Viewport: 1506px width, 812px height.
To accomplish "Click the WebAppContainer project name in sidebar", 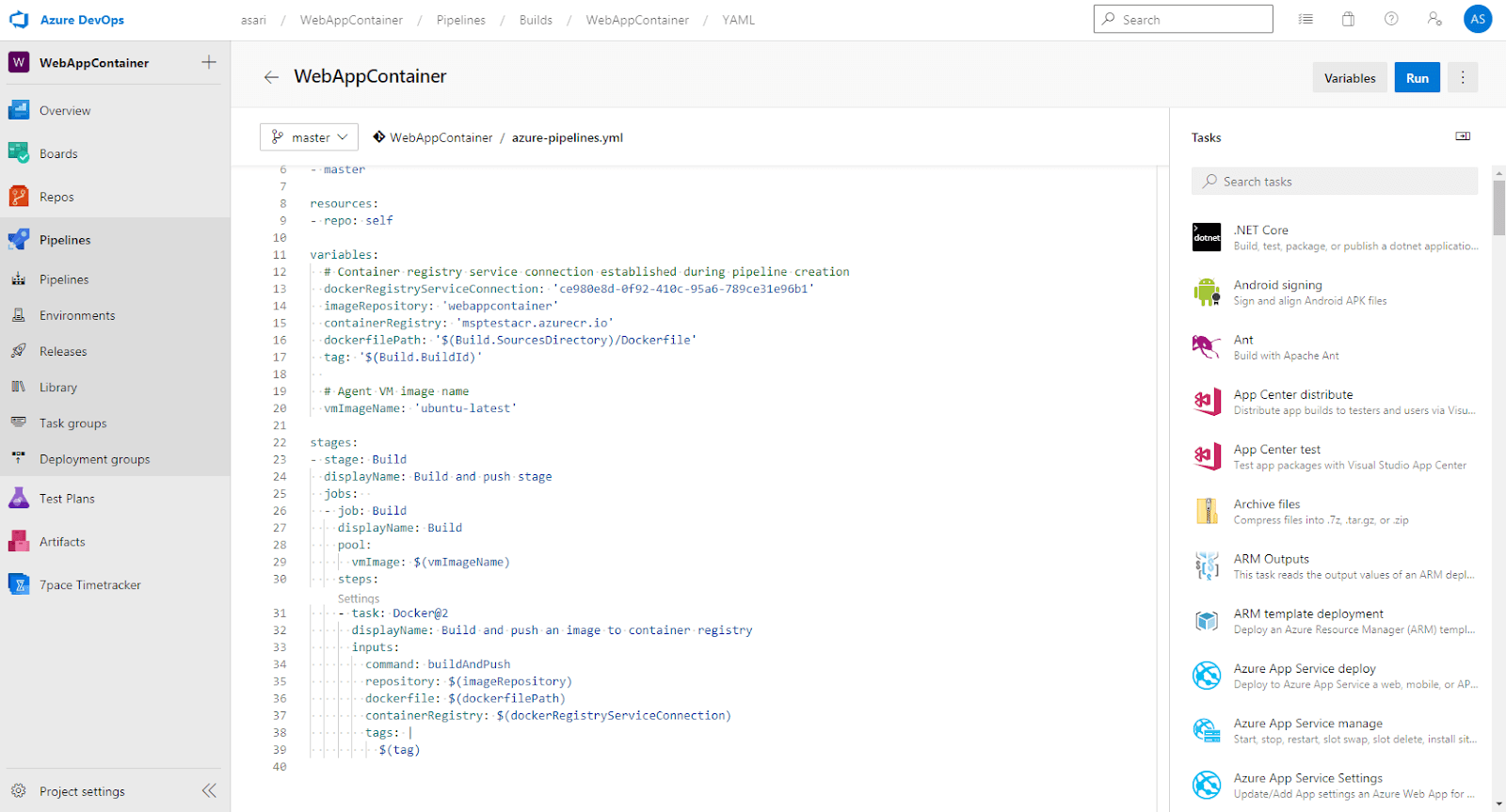I will point(94,63).
